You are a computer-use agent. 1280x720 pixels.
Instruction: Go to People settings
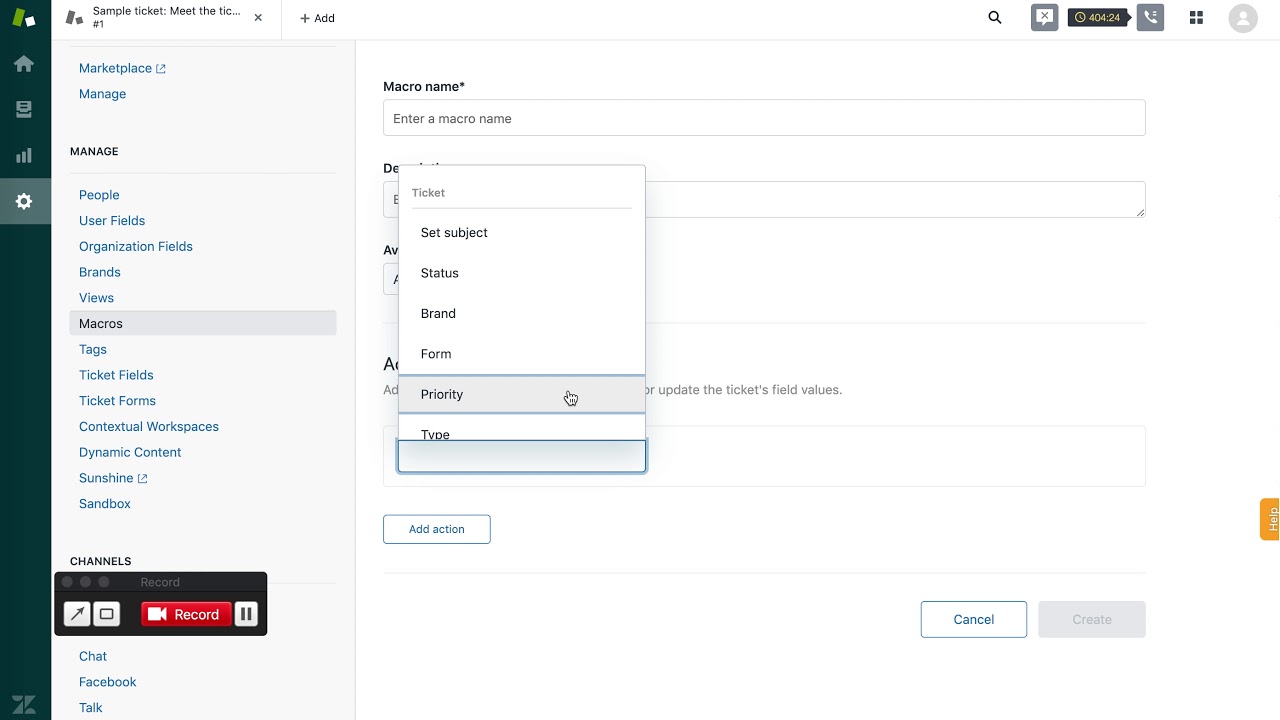pos(99,195)
